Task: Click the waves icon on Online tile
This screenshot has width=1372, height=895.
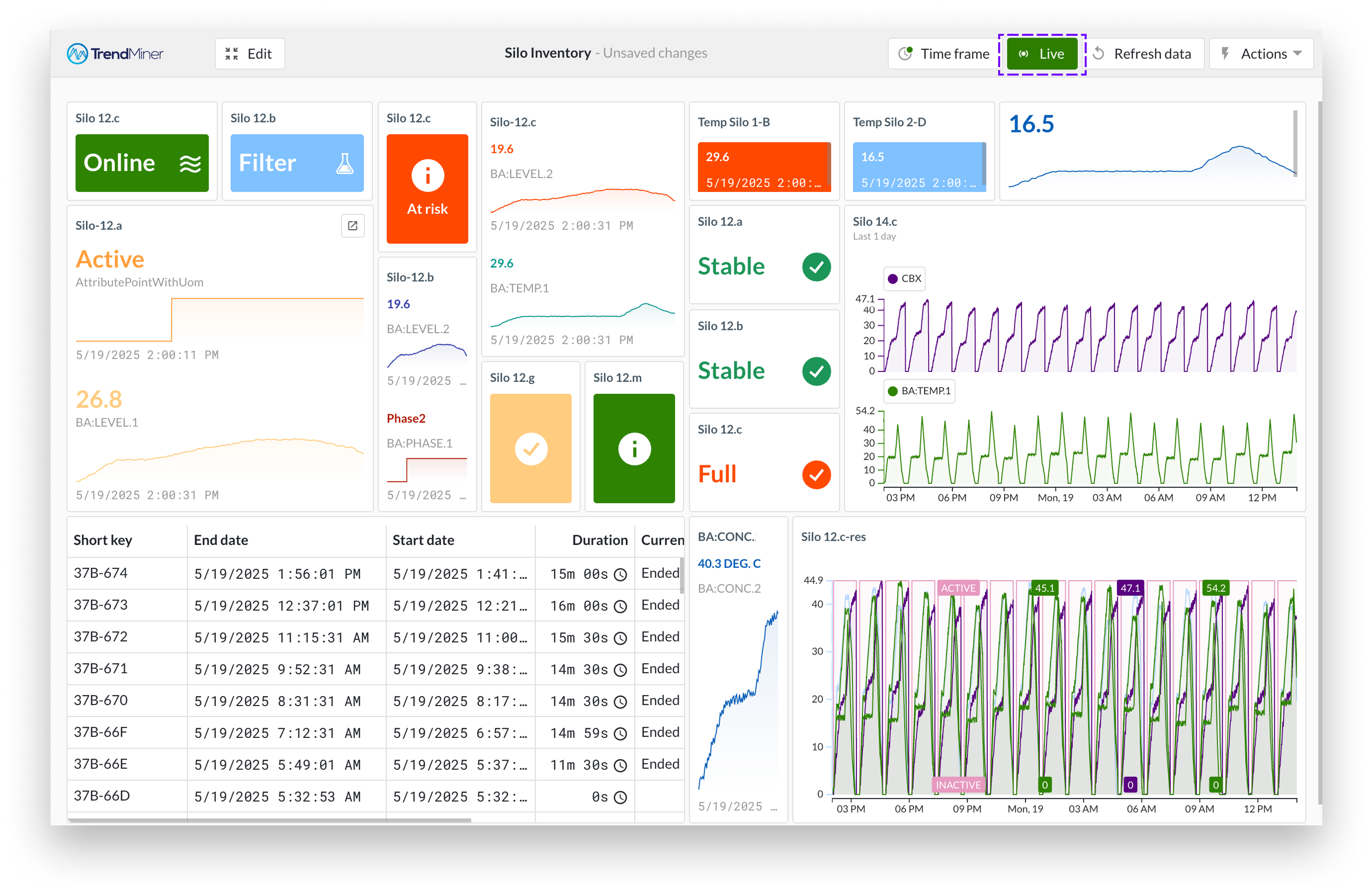Action: (190, 164)
